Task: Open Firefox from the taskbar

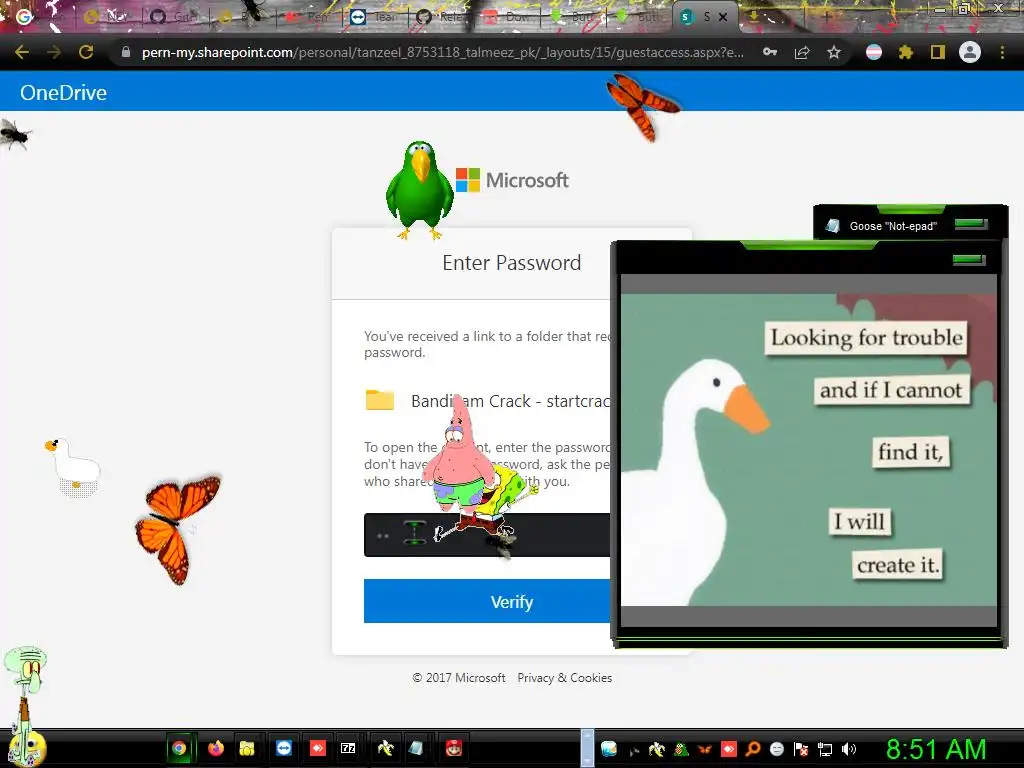Action: point(216,748)
